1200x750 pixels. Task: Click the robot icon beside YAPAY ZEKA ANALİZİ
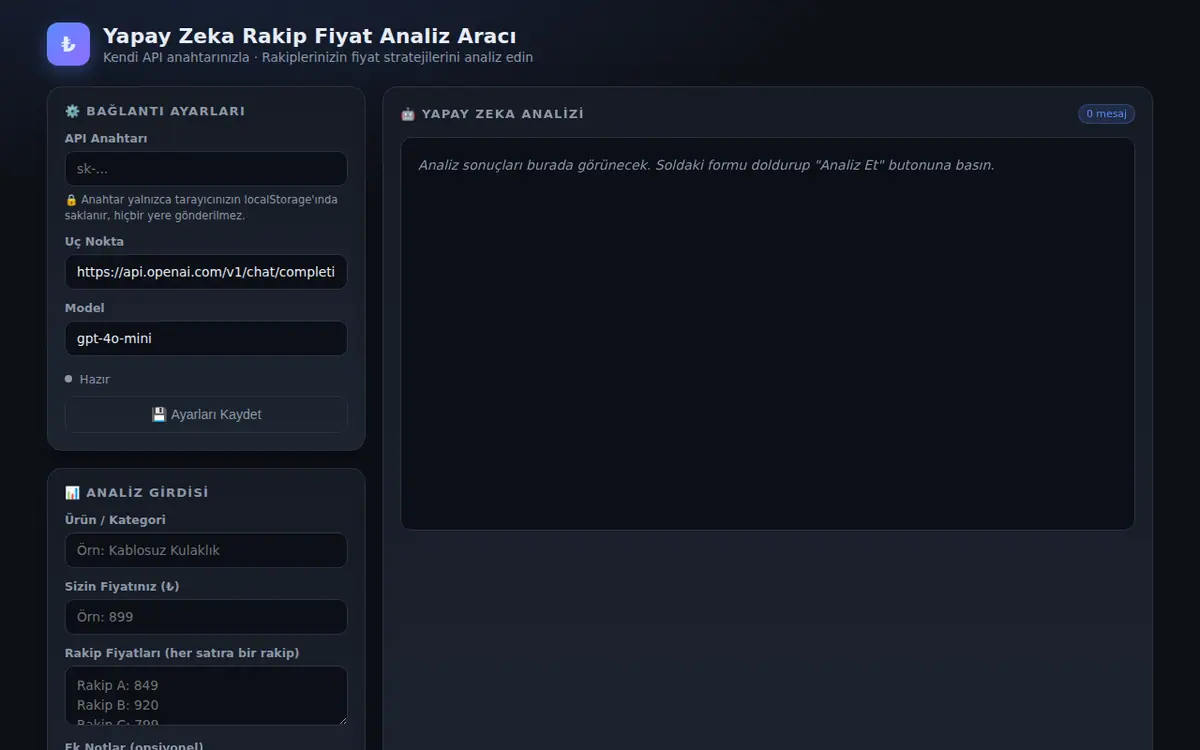click(x=408, y=114)
